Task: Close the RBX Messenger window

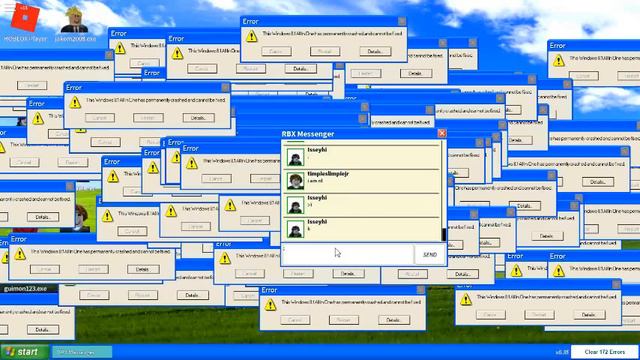Action: 442,133
